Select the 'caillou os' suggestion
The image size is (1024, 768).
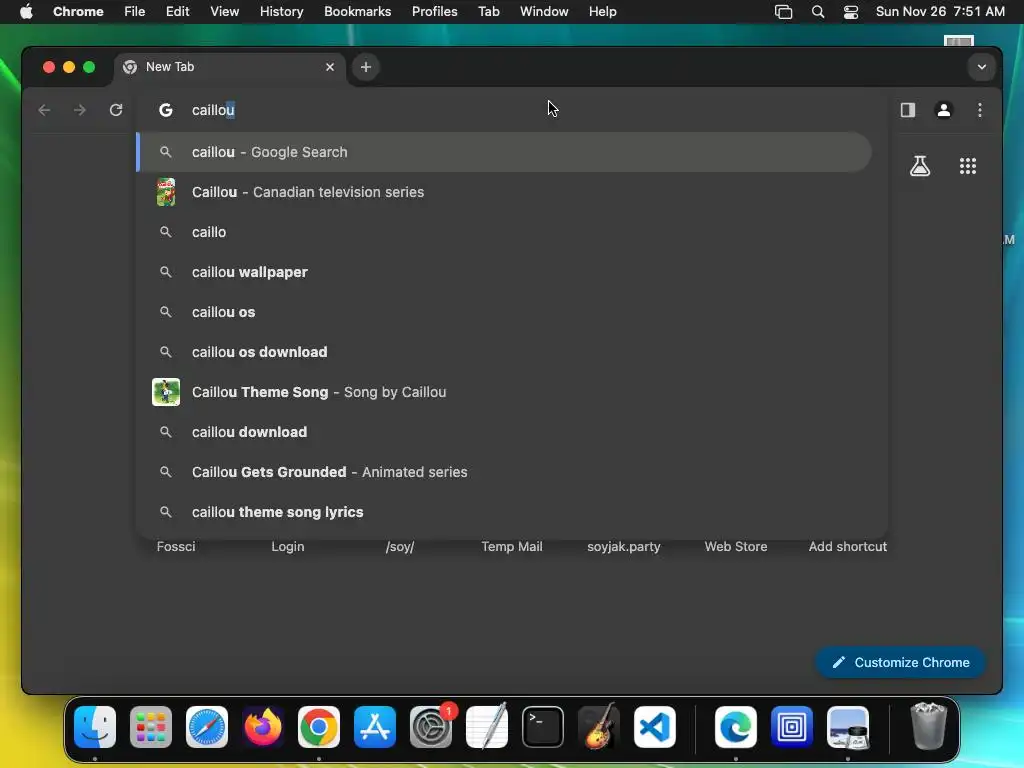(504, 312)
